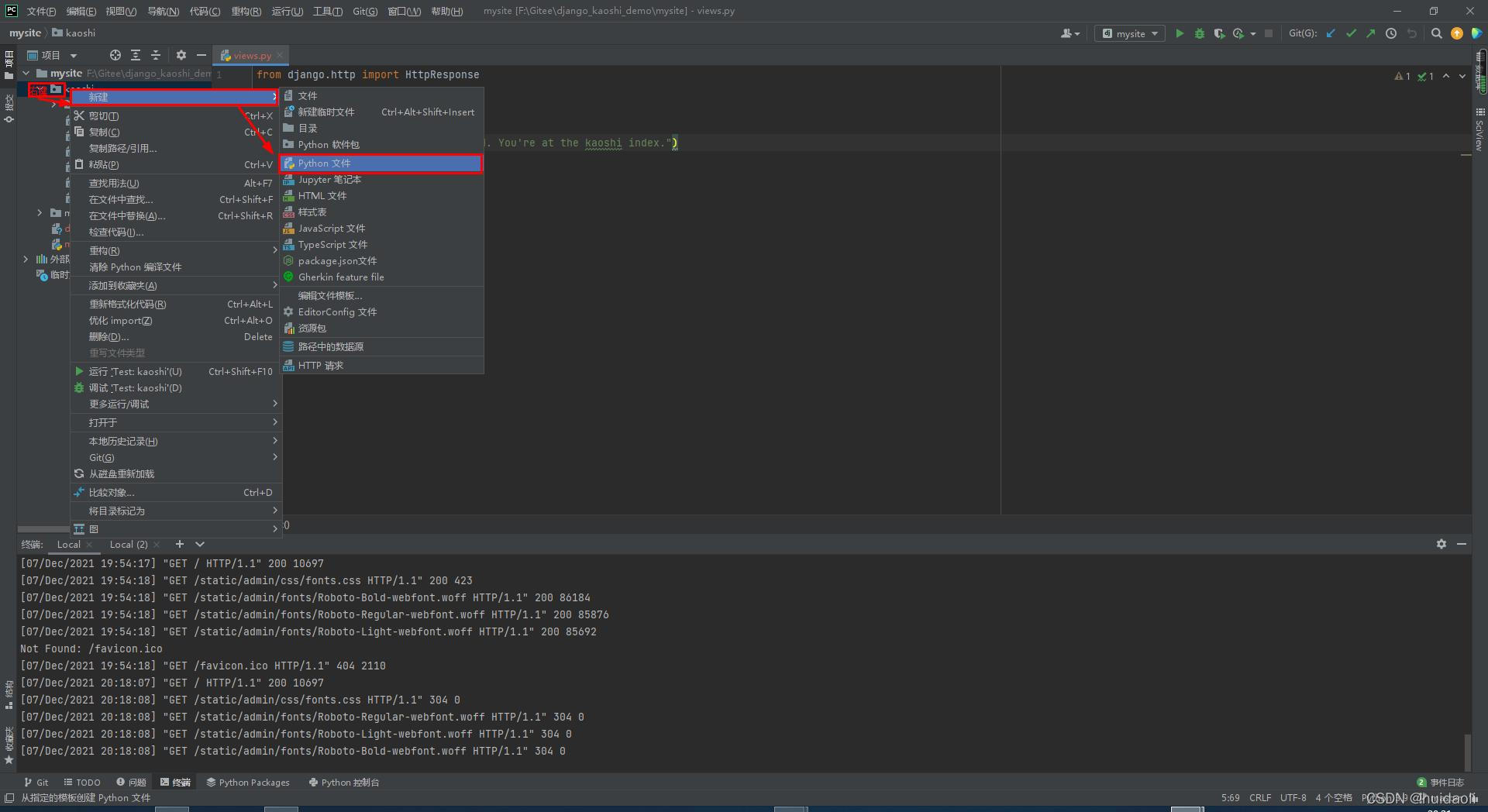The image size is (1488, 812).
Task: Click the Git update project arrow icon
Action: (x=1331, y=33)
